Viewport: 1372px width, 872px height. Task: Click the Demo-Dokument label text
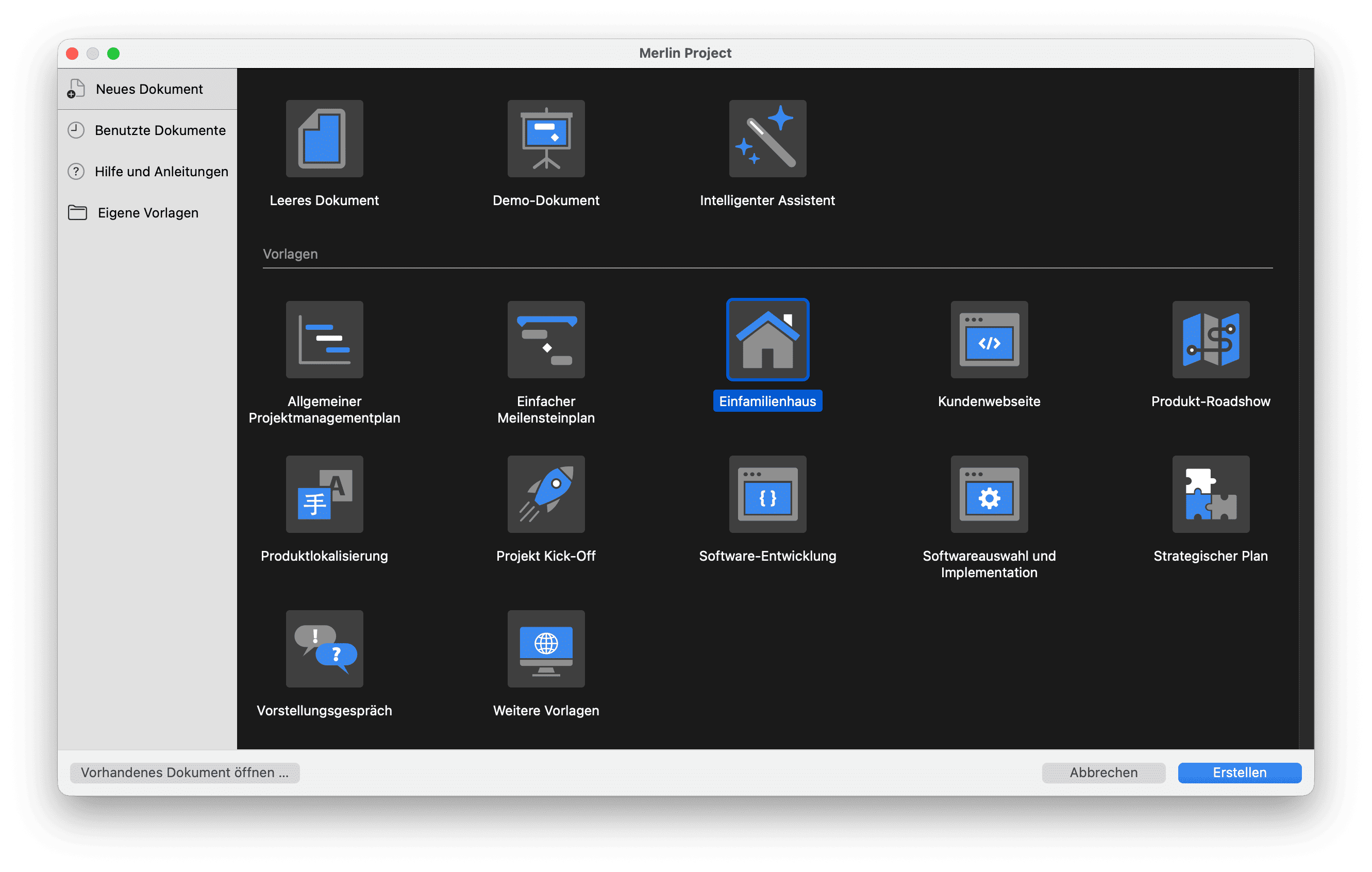546,200
